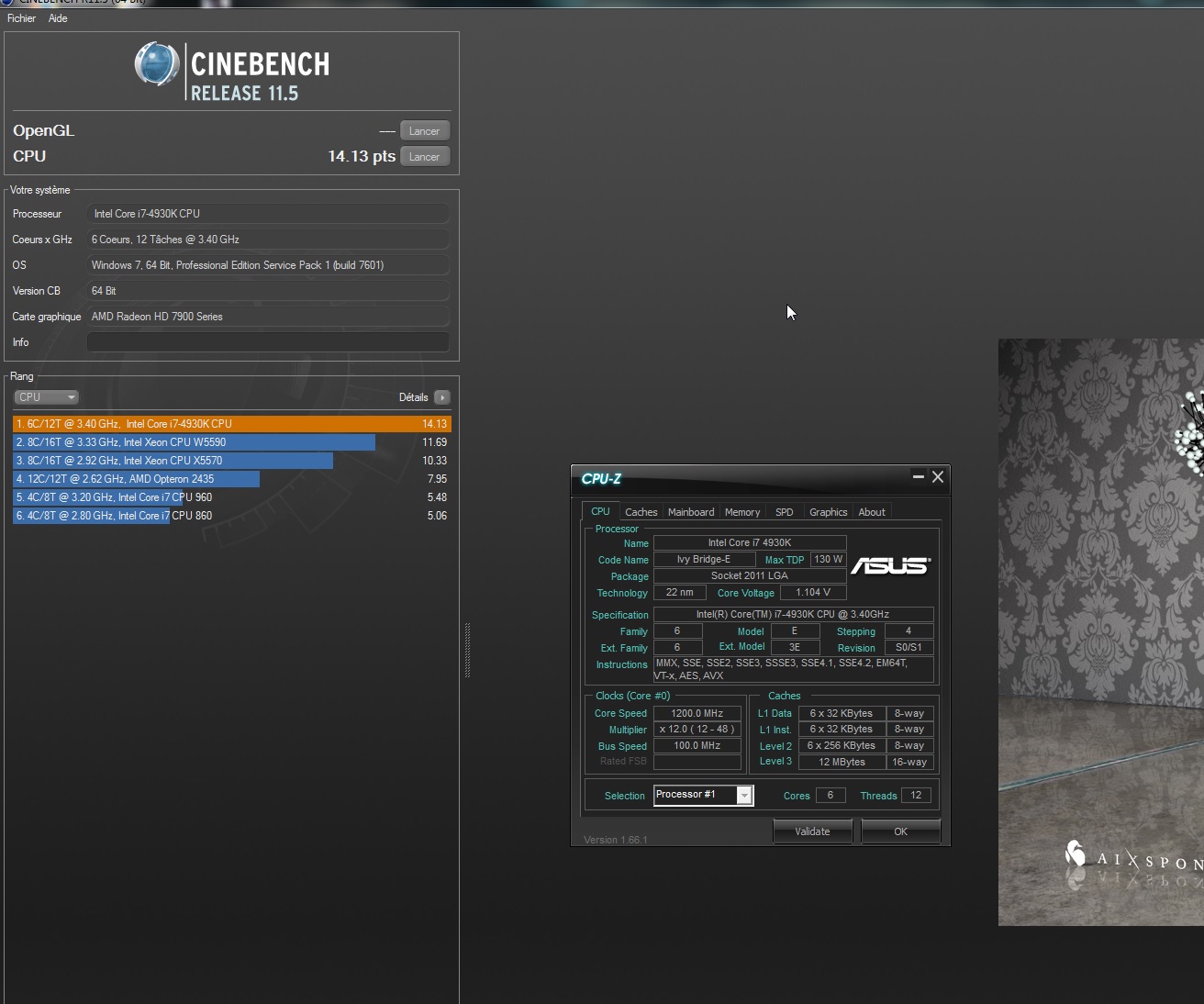Click the Instructions list in CPU-Z
This screenshot has width=1204, height=1004.
pos(794,670)
